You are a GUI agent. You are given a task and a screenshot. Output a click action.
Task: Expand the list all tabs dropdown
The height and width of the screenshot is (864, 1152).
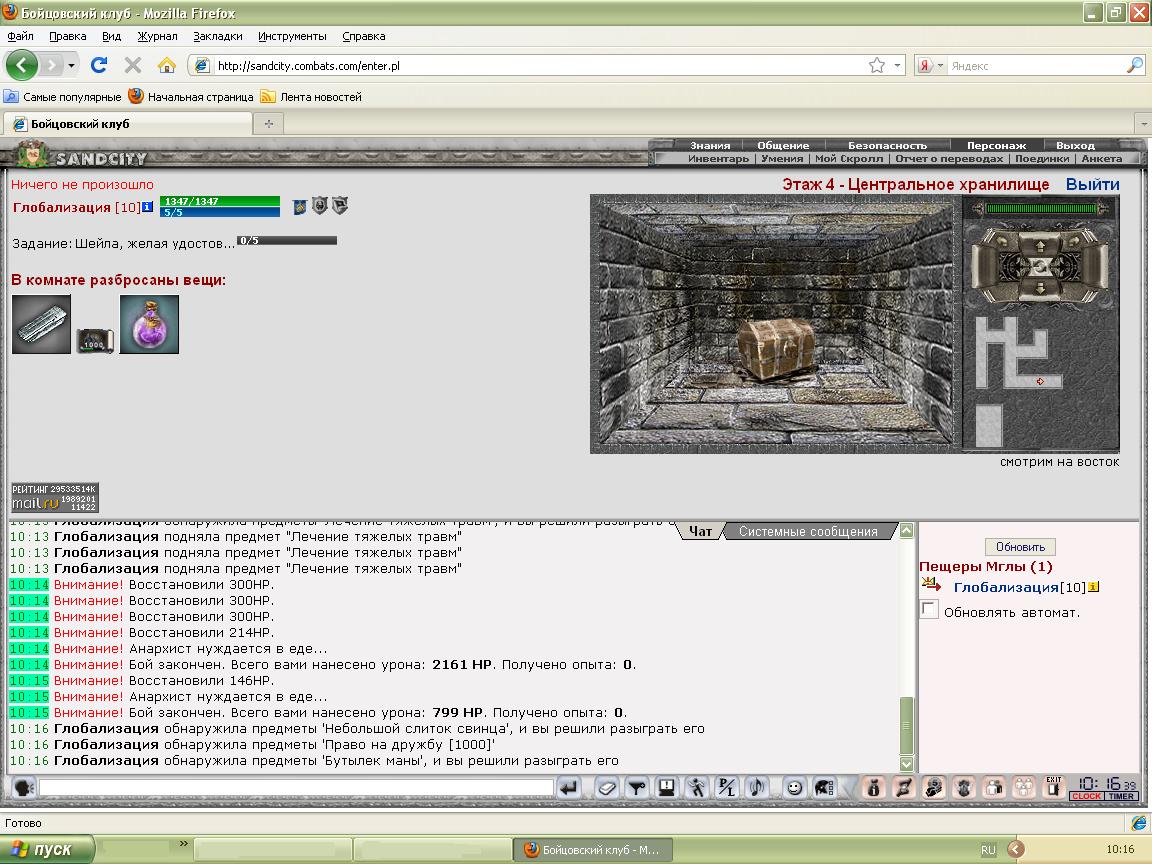click(x=1142, y=124)
